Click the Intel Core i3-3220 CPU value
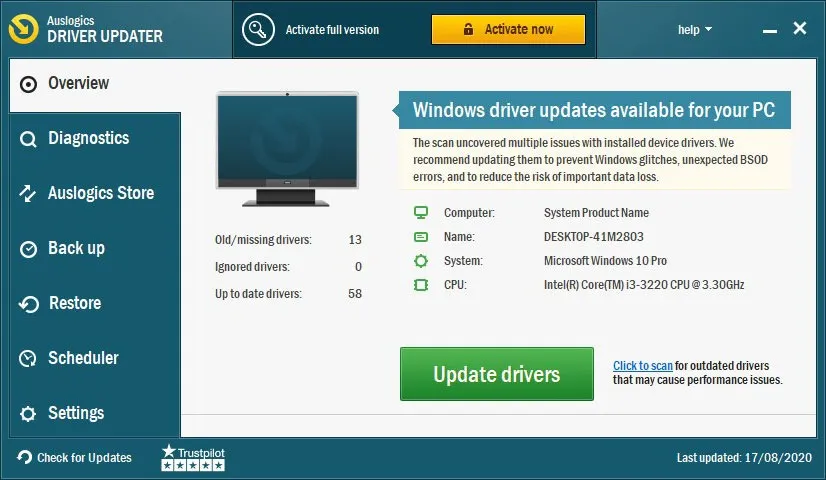This screenshot has width=826, height=480. (644, 285)
